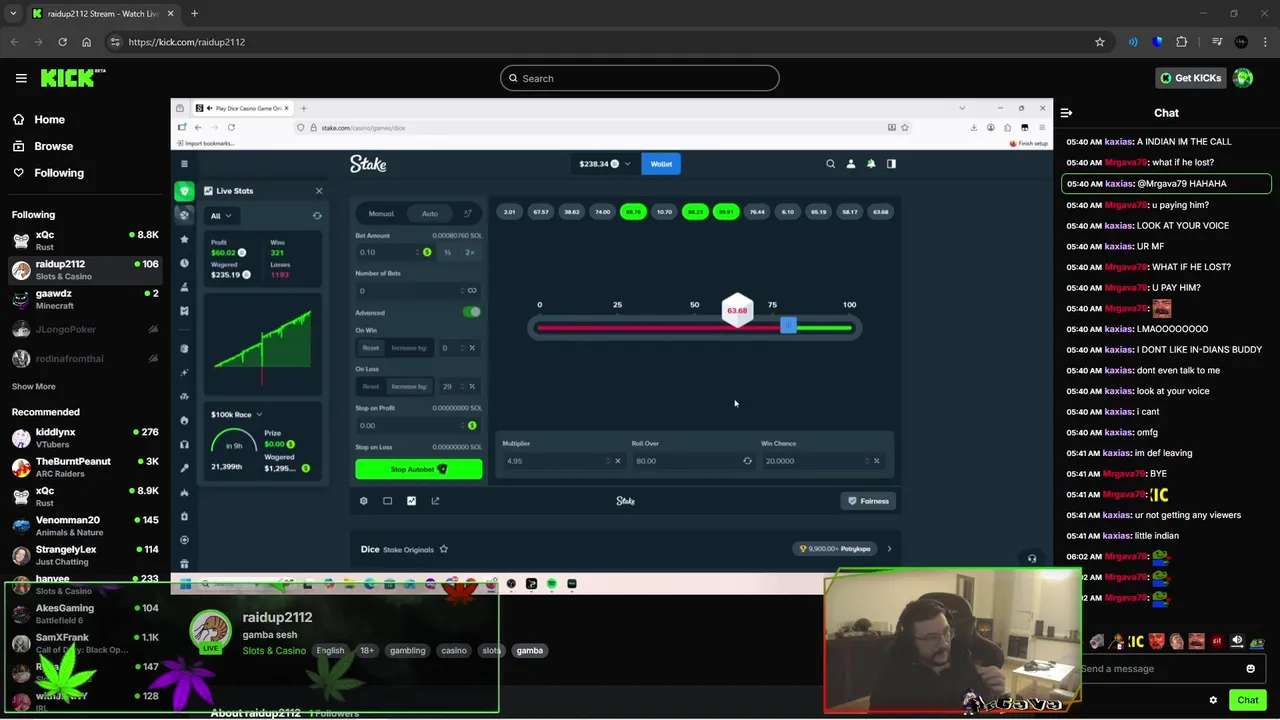The width and height of the screenshot is (1280, 720).
Task: Open the chat emoji picker
Action: pyautogui.click(x=1250, y=669)
